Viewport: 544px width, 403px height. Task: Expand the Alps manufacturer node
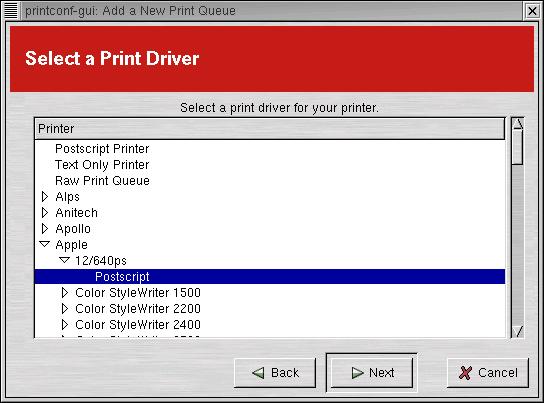coord(45,197)
